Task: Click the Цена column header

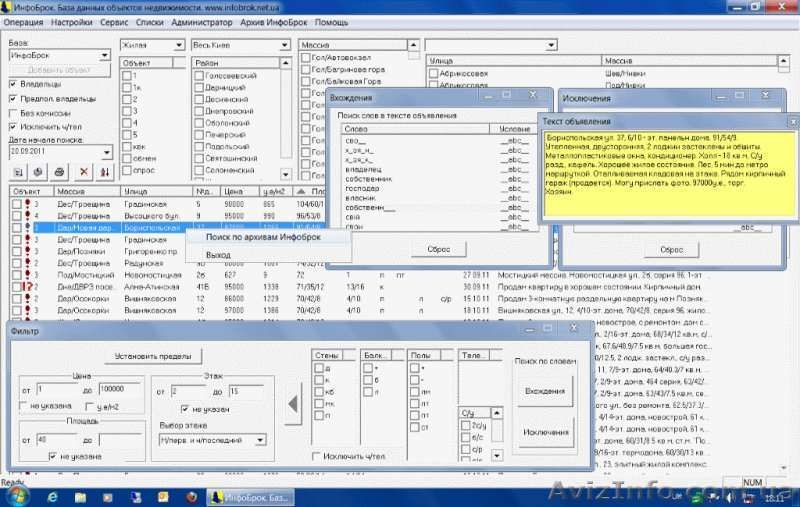Action: click(234, 190)
